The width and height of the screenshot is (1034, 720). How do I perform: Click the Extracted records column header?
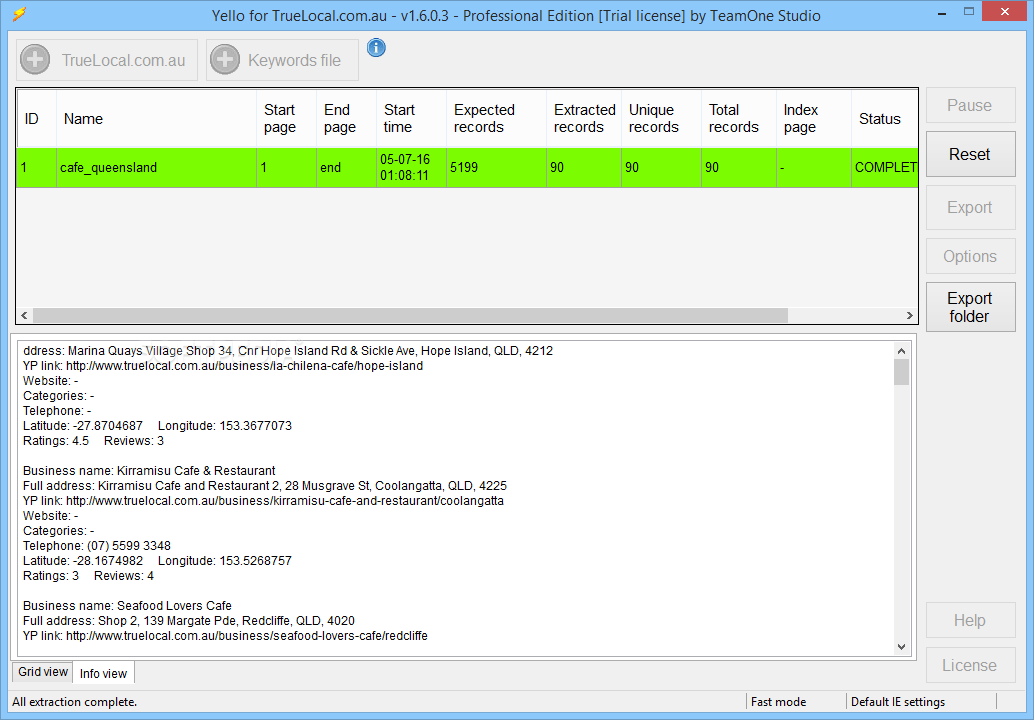[x=584, y=119]
